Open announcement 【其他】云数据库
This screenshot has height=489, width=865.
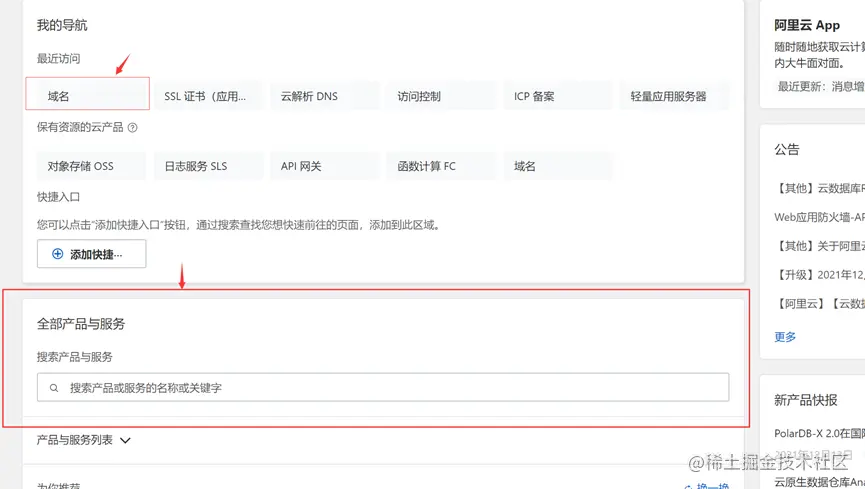[x=820, y=189]
